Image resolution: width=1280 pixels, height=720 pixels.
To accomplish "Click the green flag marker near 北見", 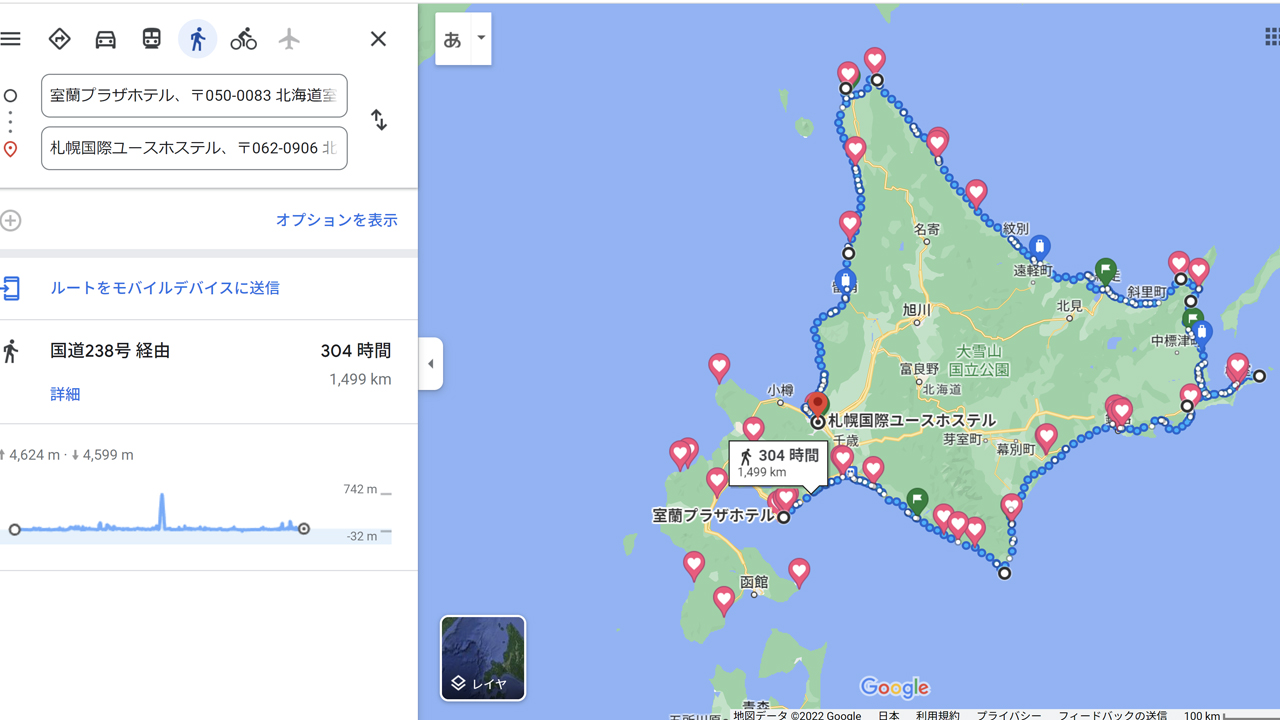I will click(x=1105, y=271).
